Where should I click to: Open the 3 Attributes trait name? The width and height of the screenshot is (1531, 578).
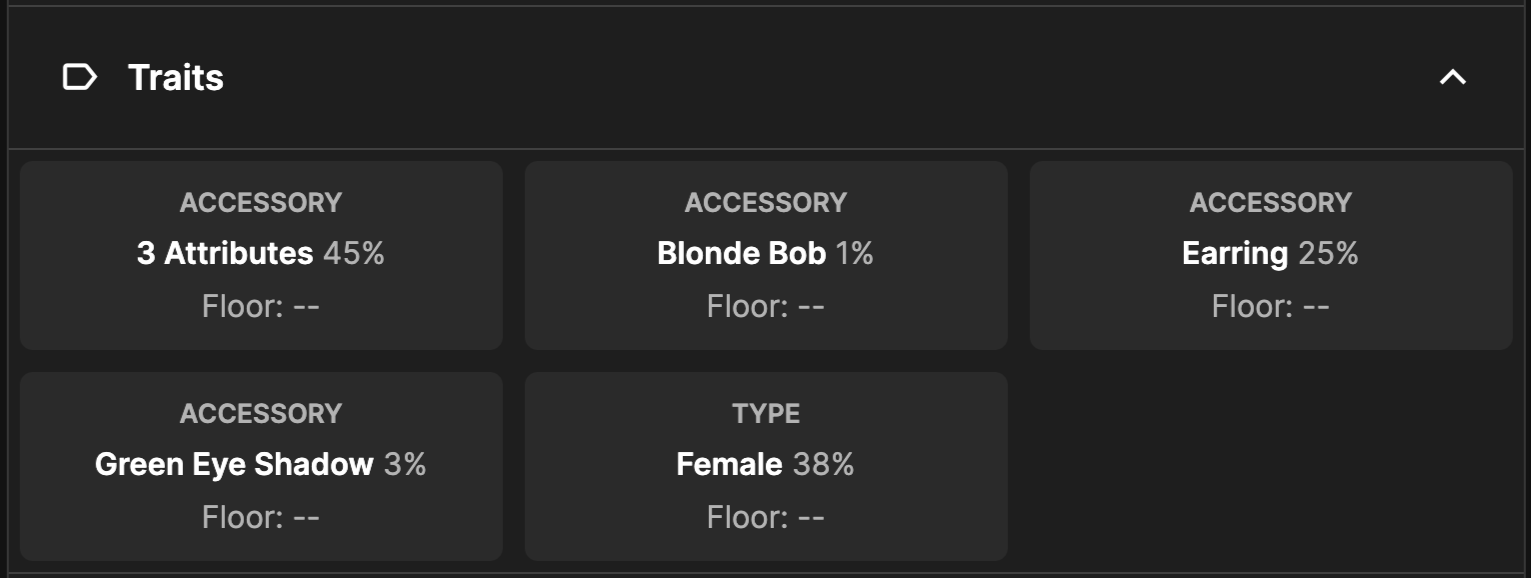[225, 253]
